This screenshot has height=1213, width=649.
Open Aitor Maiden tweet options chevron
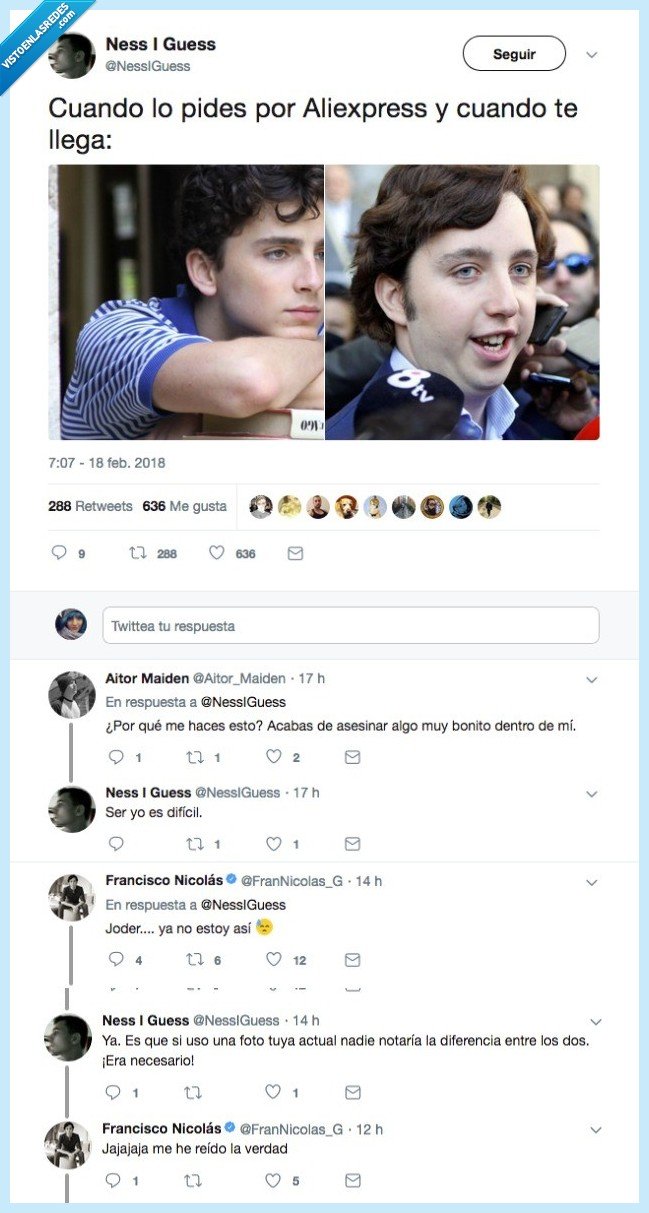591,680
